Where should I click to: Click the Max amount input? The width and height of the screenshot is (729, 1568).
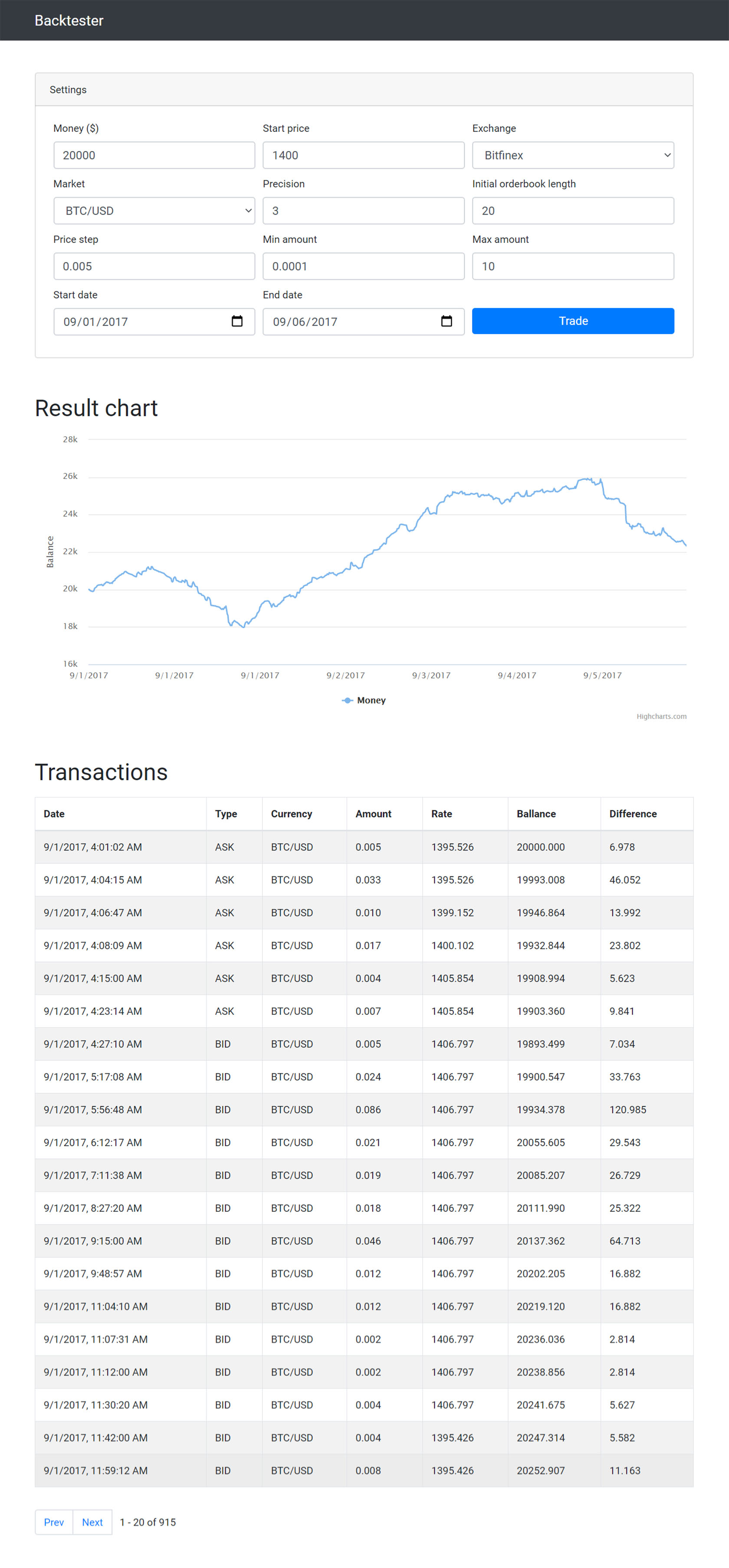[x=572, y=266]
